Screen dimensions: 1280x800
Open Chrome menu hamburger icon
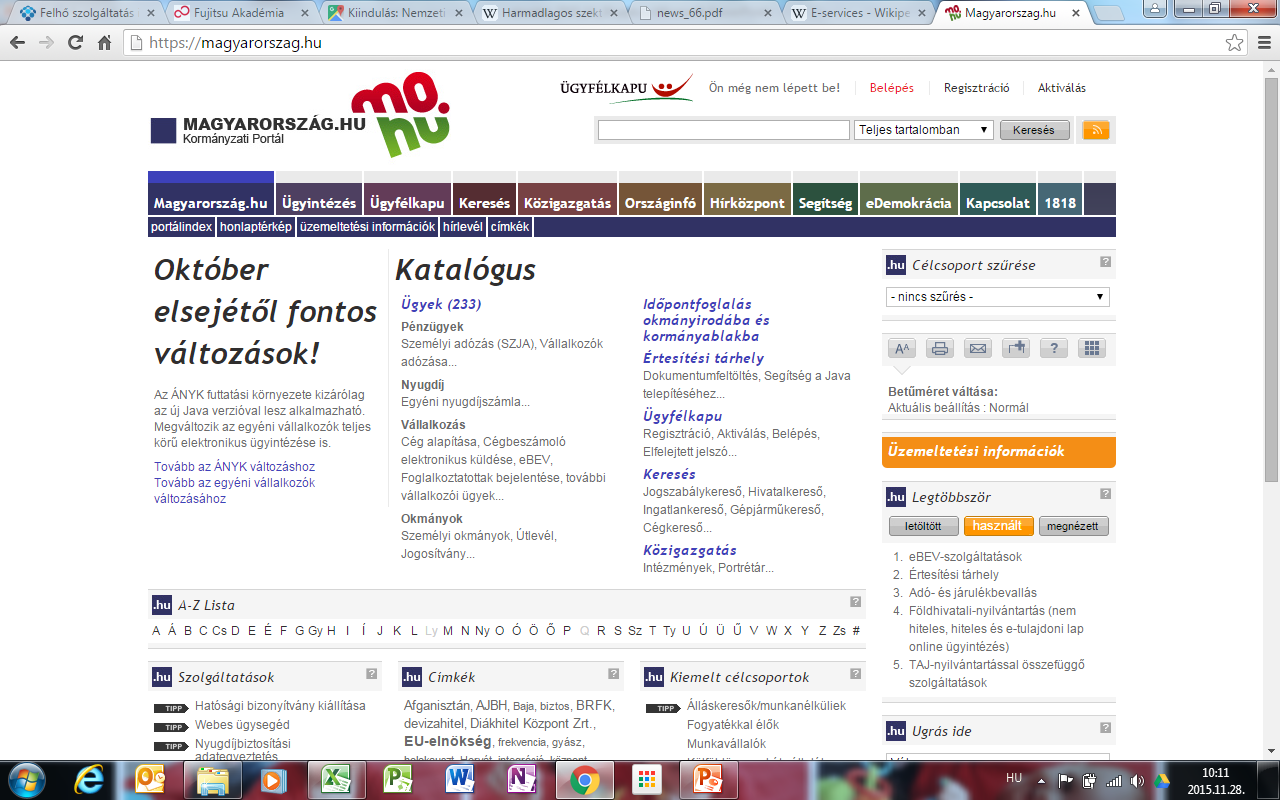pyautogui.click(x=1262, y=43)
